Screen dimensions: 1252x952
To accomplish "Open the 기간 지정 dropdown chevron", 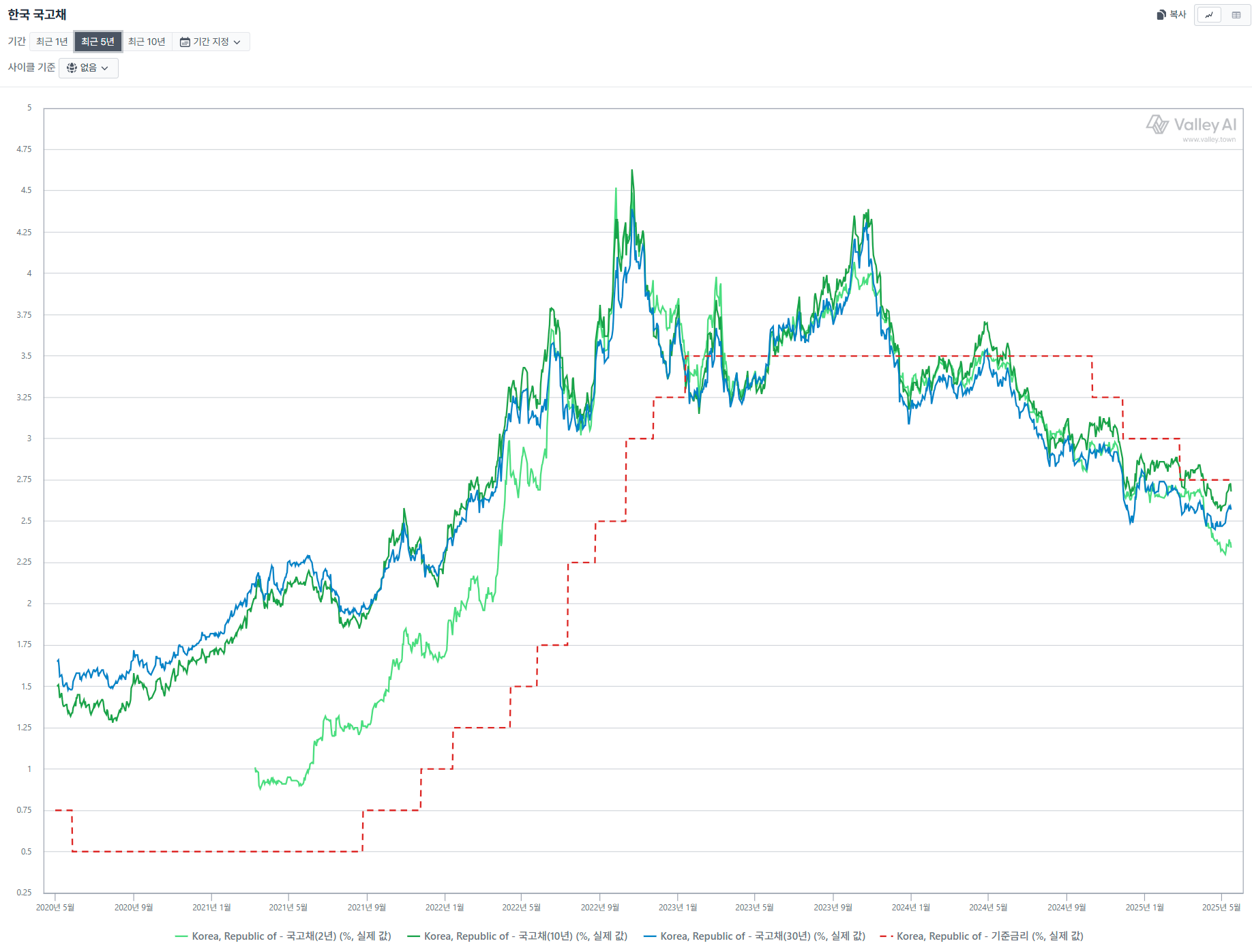I will 237,42.
